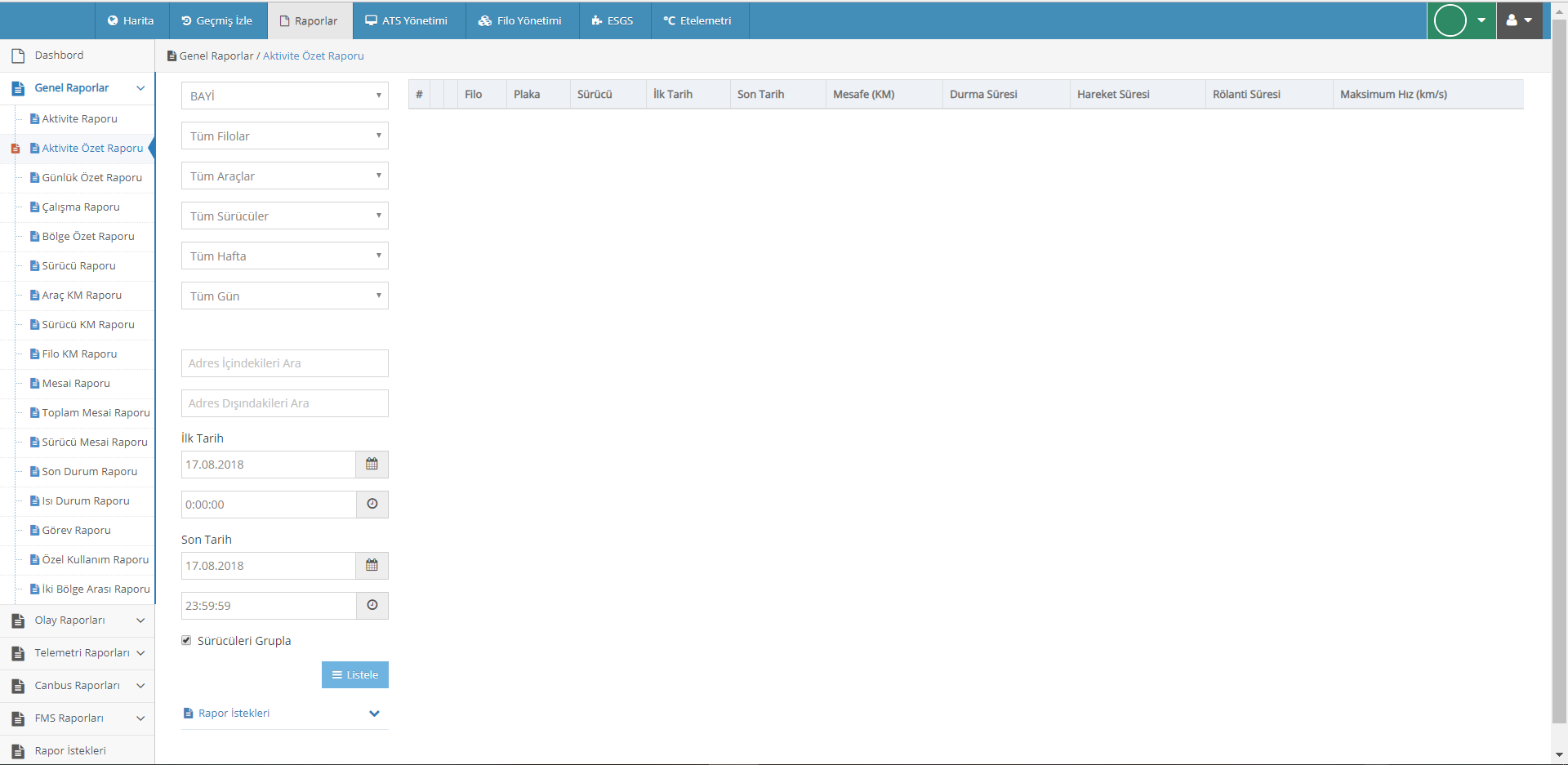Open Bölge Özet Raporu in sidebar
The width and height of the screenshot is (1568, 765).
[x=88, y=237]
